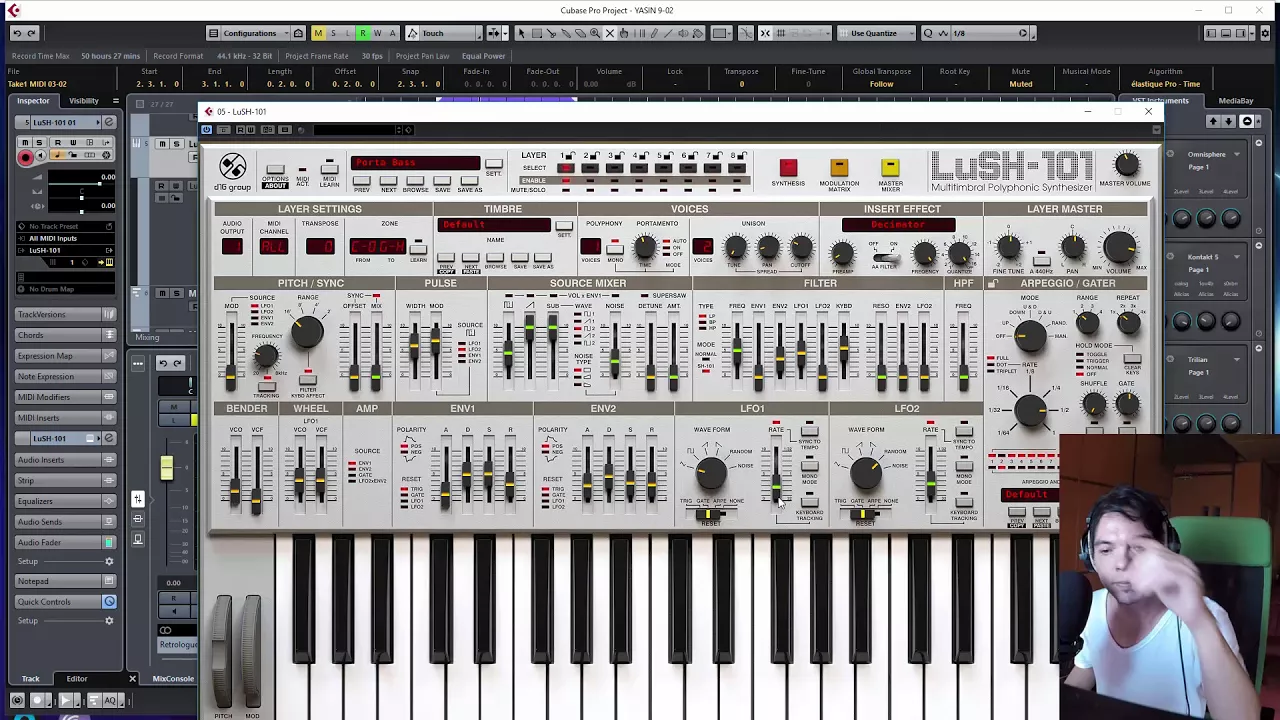Click the plugin window power bypass button
This screenshot has width=1280, height=720.
207,130
